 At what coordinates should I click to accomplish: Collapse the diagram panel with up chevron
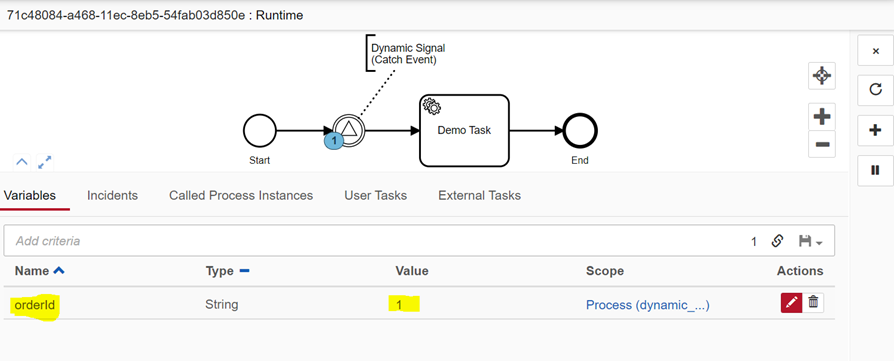pyautogui.click(x=22, y=162)
